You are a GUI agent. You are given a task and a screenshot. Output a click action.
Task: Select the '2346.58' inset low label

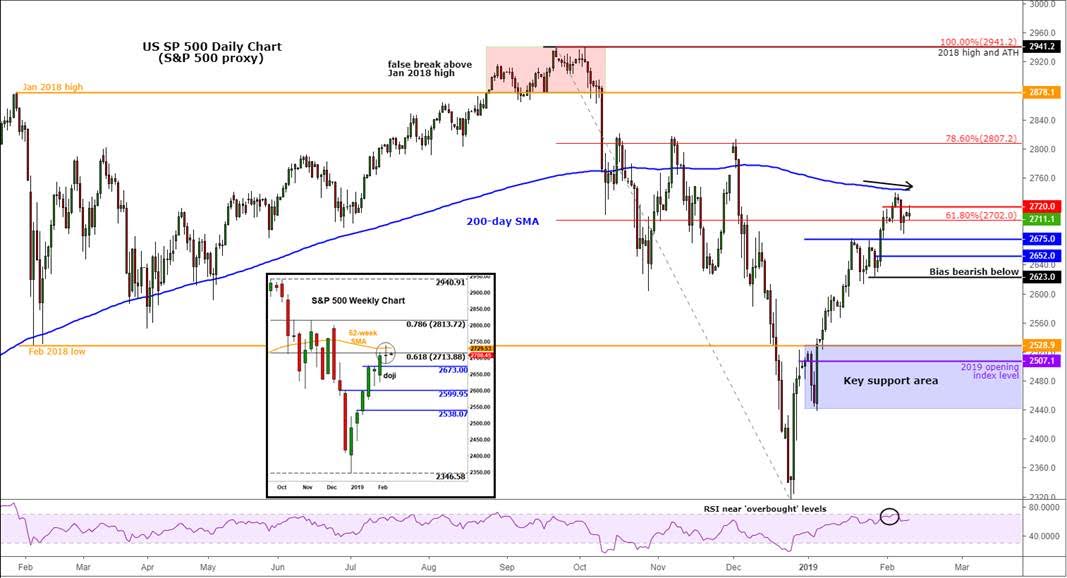[x=450, y=477]
